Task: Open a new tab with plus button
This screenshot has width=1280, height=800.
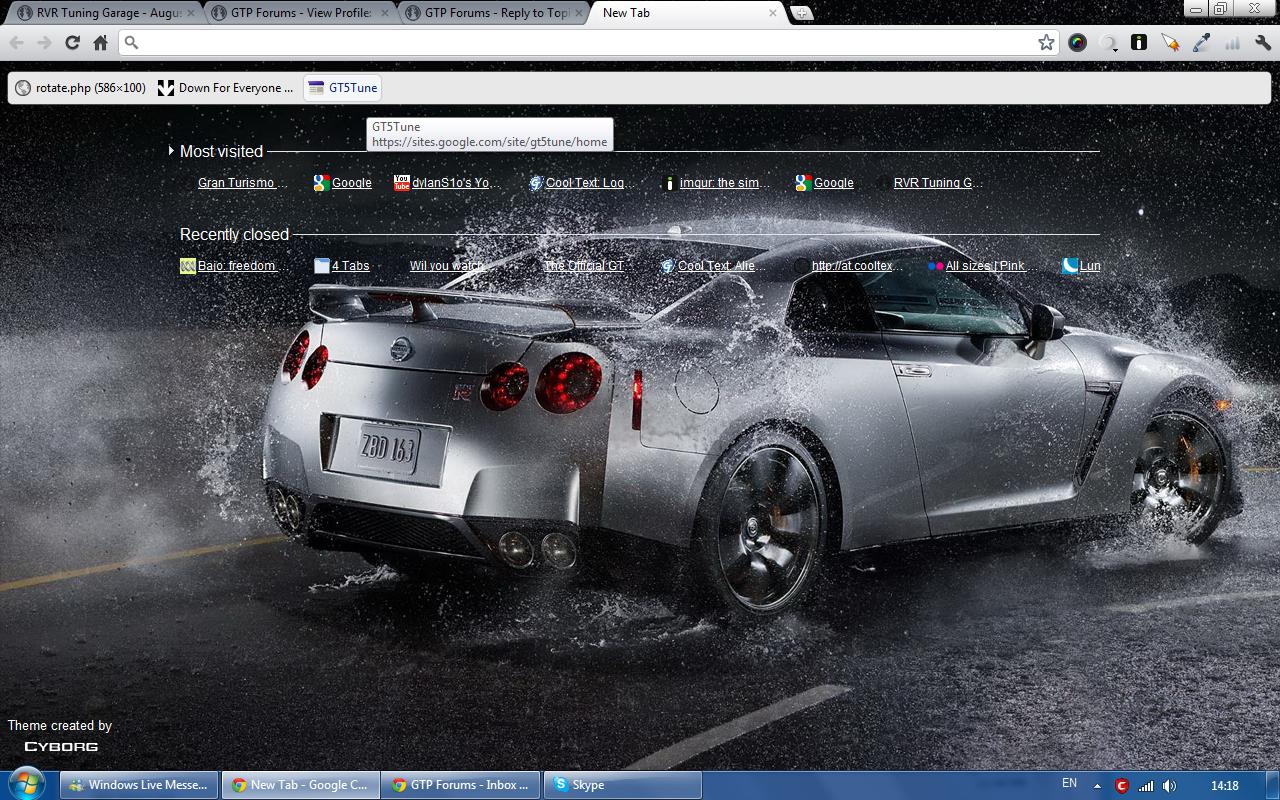Action: (801, 13)
